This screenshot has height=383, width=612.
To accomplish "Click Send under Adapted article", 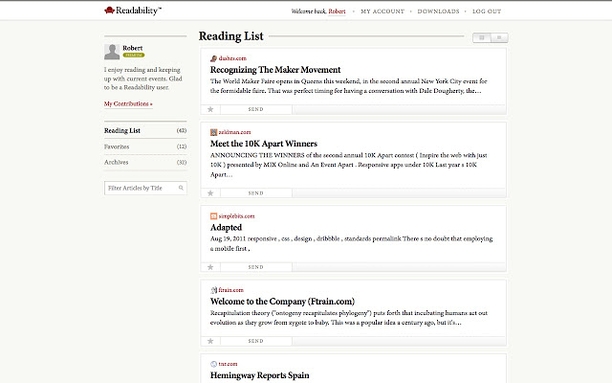I will tap(256, 267).
